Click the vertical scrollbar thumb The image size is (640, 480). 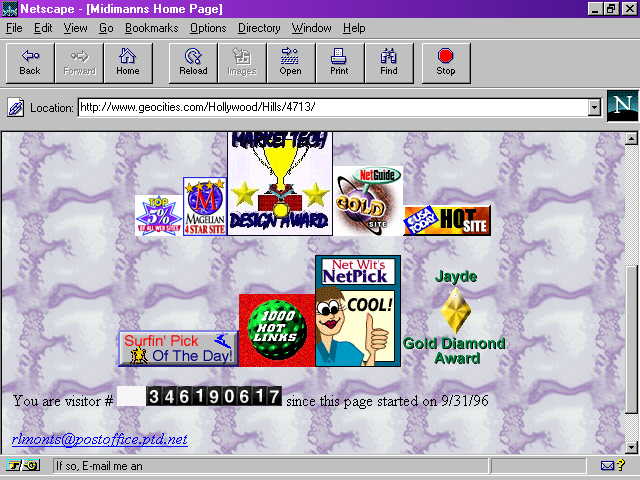[x=631, y=340]
